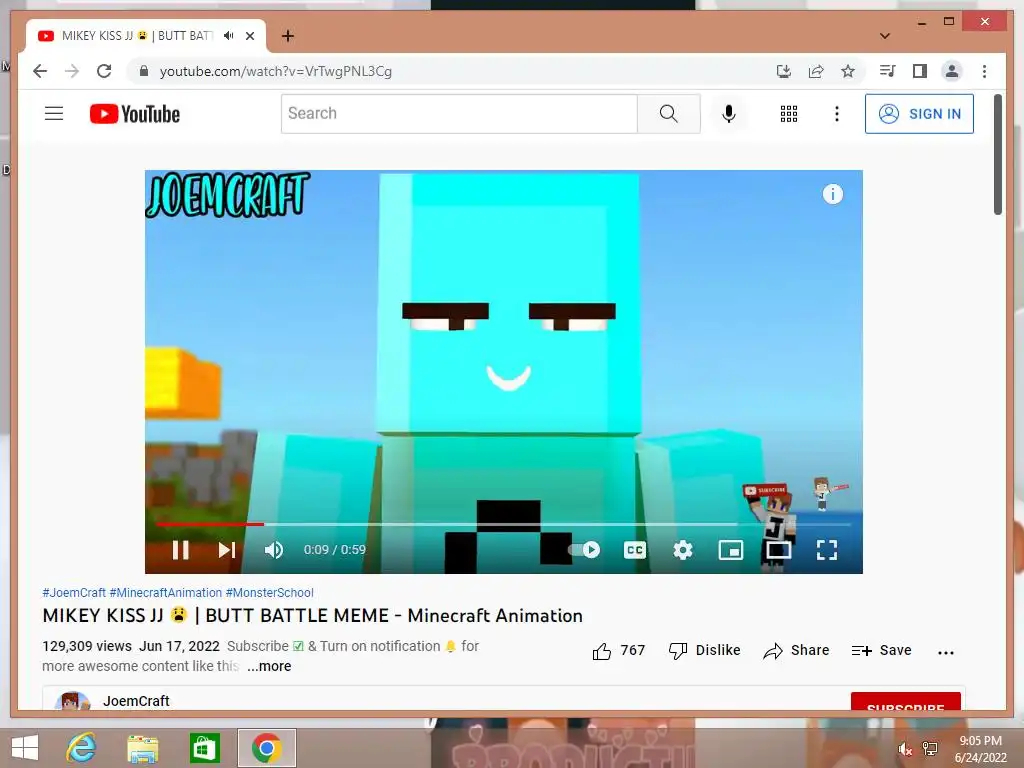Open Windows Start button
The width and height of the screenshot is (1024, 768).
[x=25, y=748]
